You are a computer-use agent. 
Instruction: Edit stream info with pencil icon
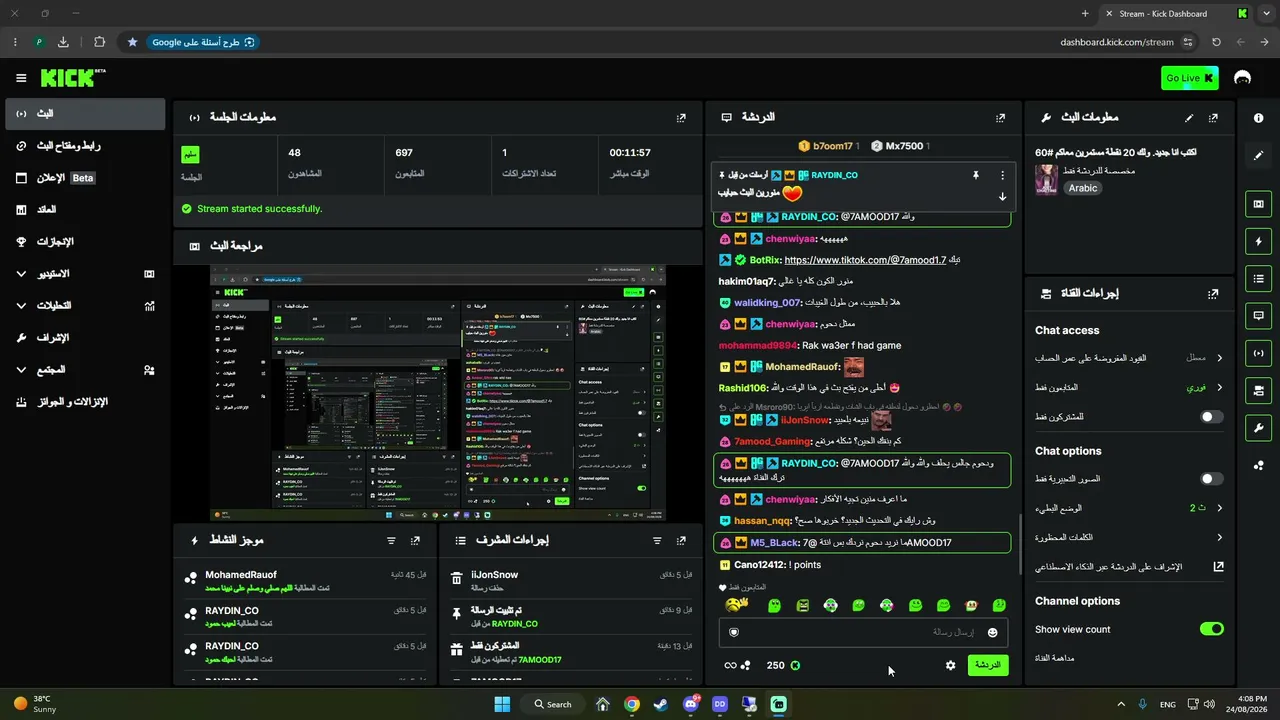tap(1189, 117)
